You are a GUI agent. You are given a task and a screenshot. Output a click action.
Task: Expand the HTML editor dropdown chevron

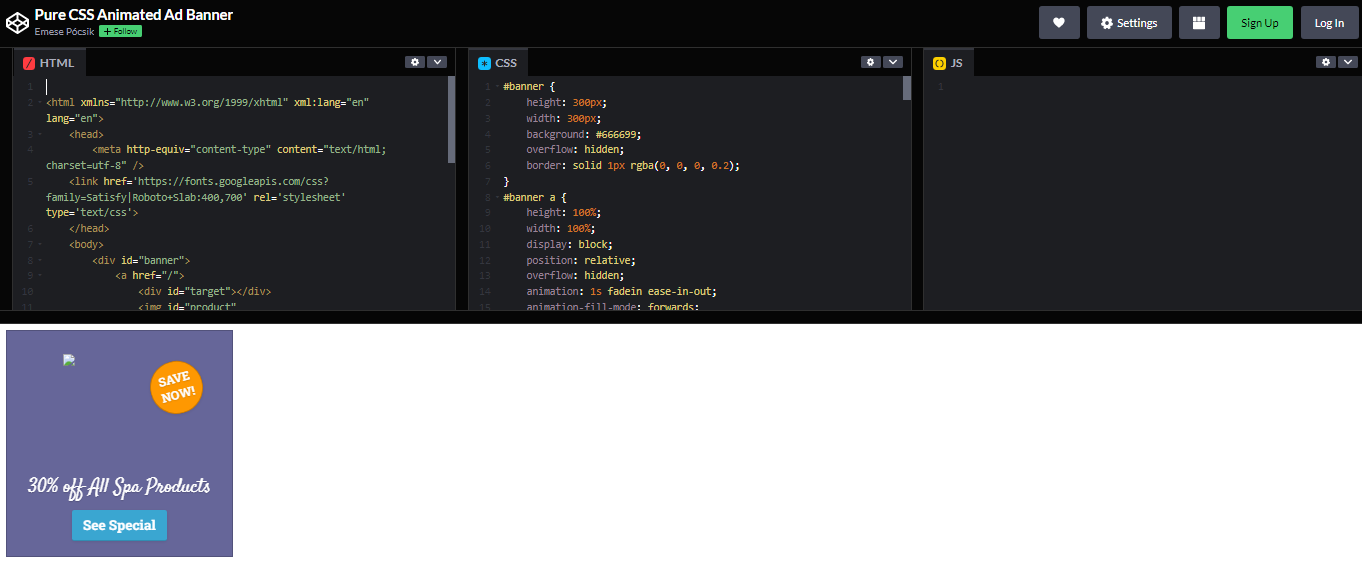coord(437,62)
